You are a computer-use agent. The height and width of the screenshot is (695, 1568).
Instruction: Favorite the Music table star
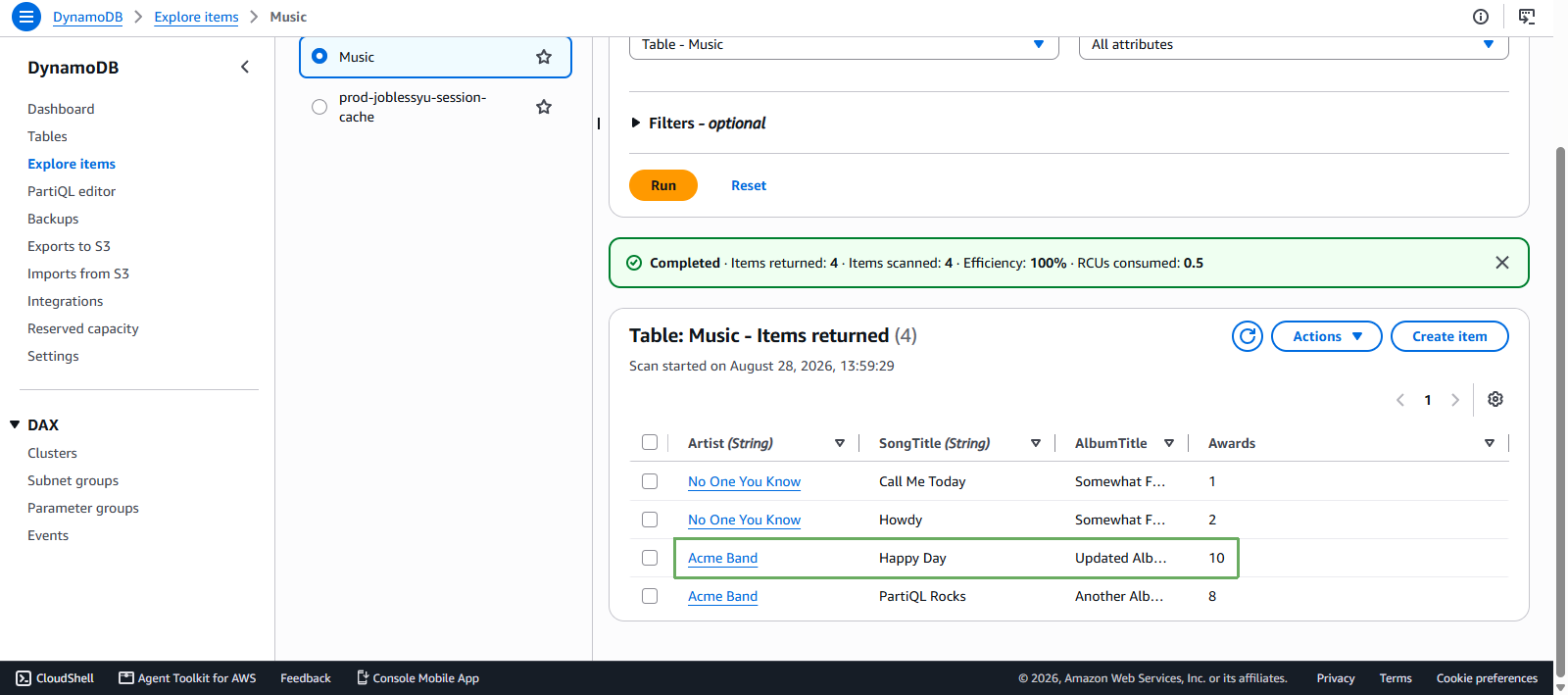544,57
